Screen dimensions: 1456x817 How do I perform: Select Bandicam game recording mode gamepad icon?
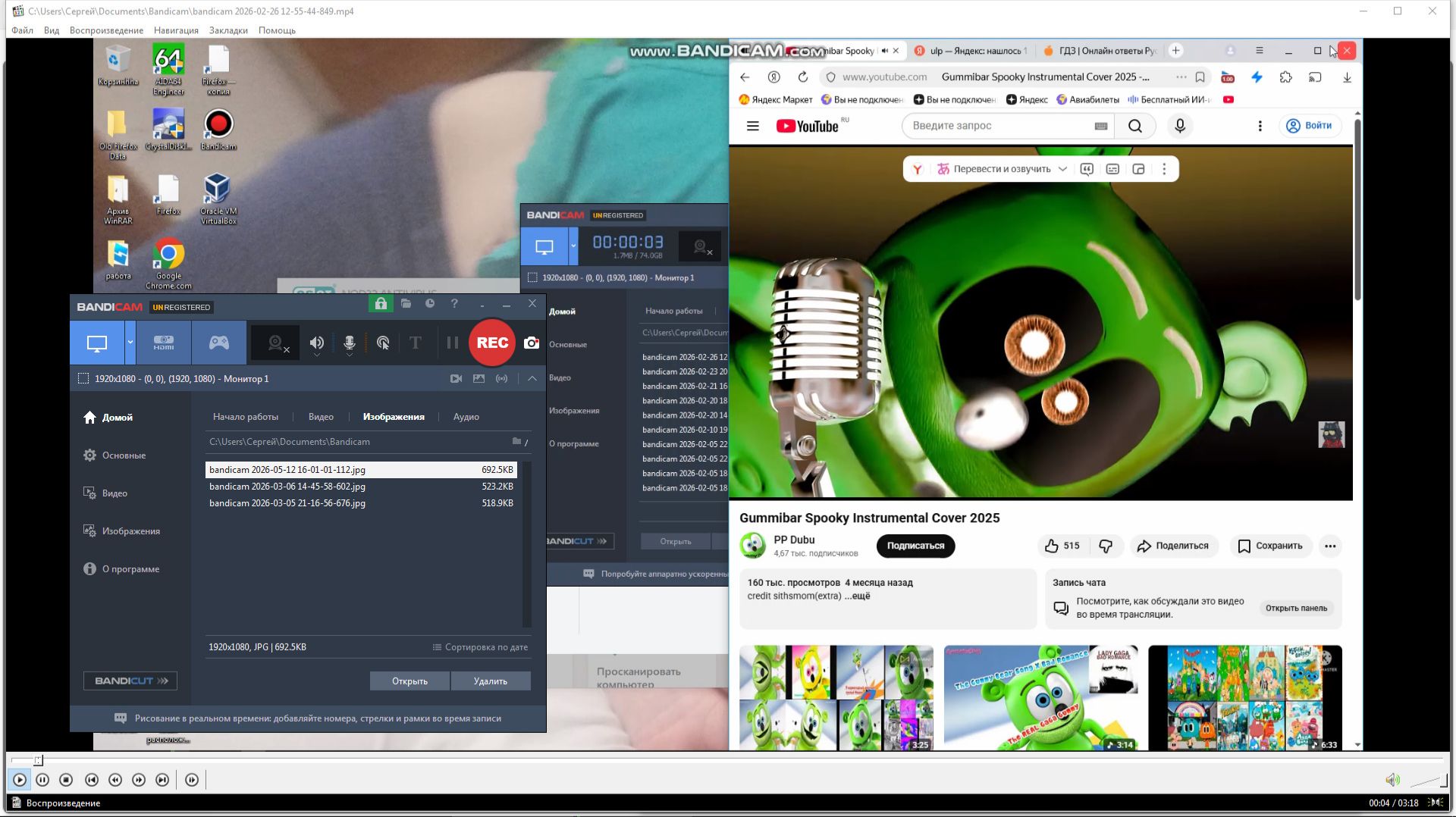click(x=219, y=343)
